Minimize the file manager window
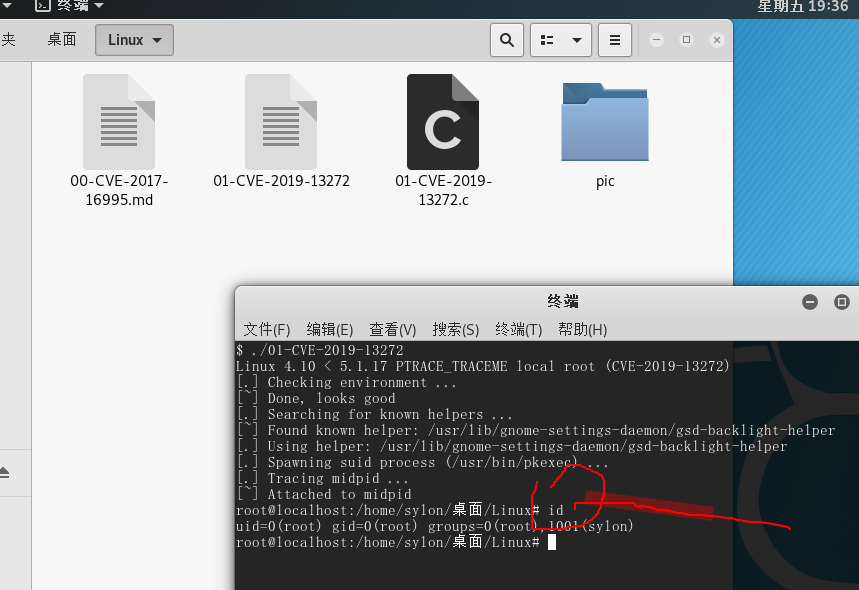The image size is (859, 590). (x=656, y=40)
